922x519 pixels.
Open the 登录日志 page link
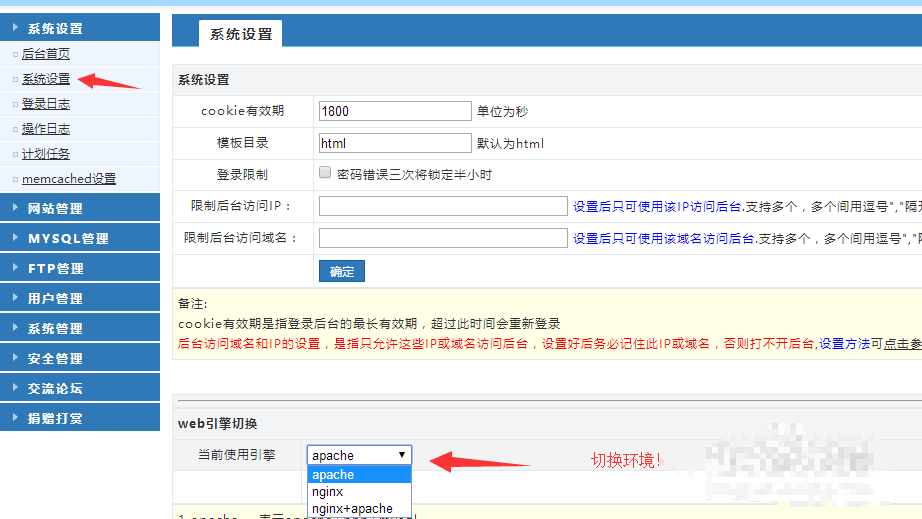pyautogui.click(x=46, y=104)
